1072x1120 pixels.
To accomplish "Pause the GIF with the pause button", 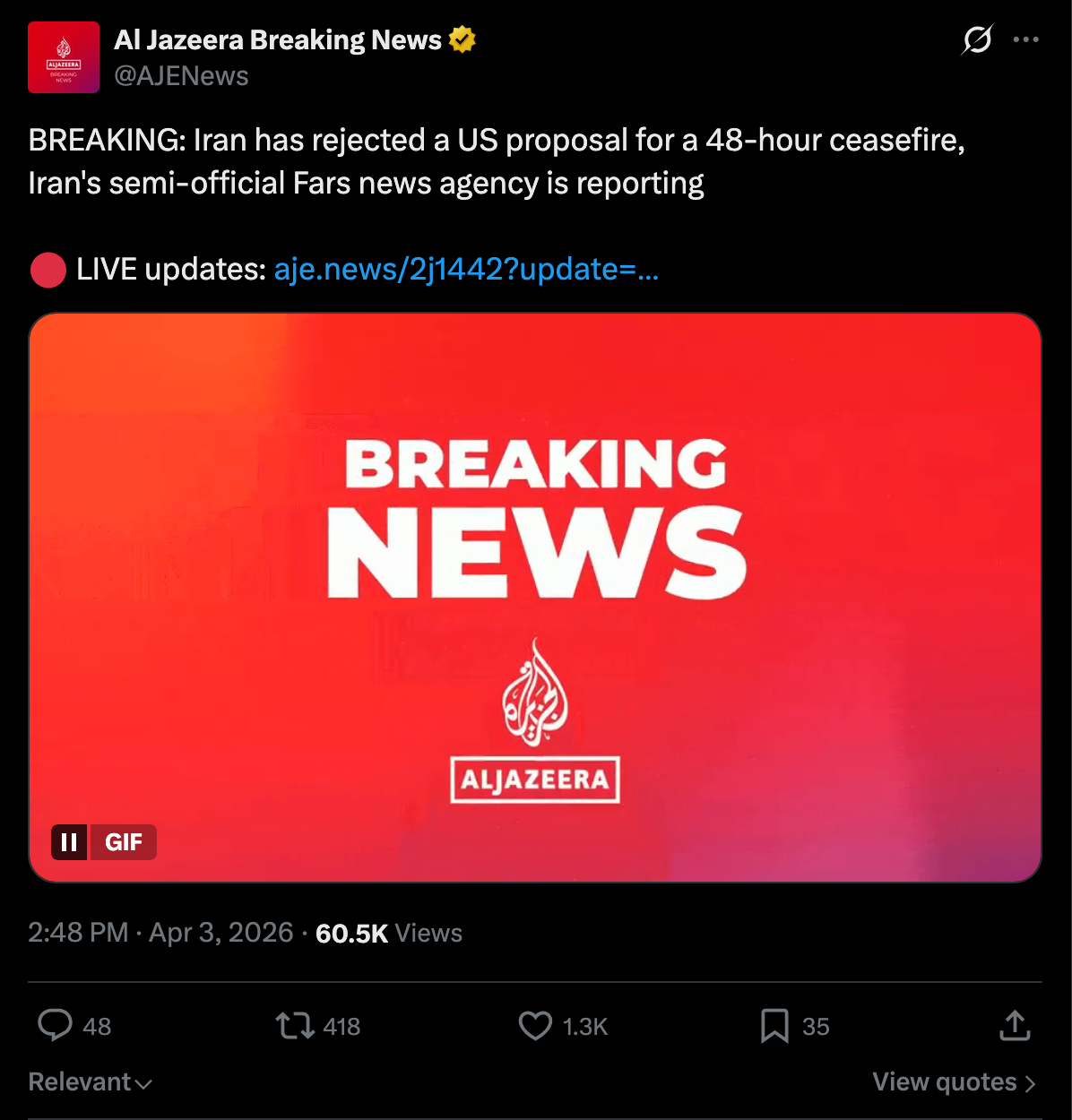I will 69,842.
